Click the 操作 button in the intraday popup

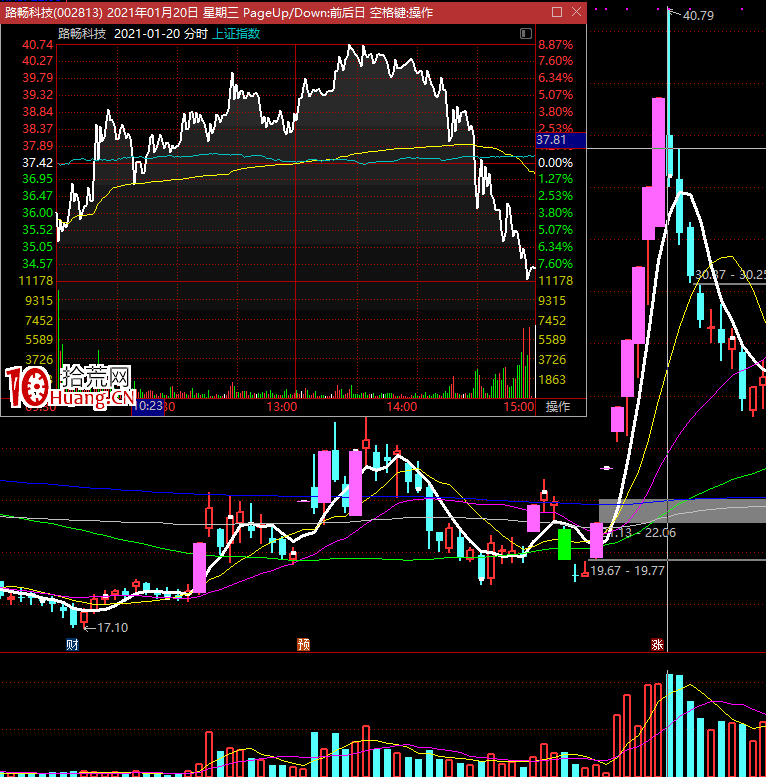[557, 407]
